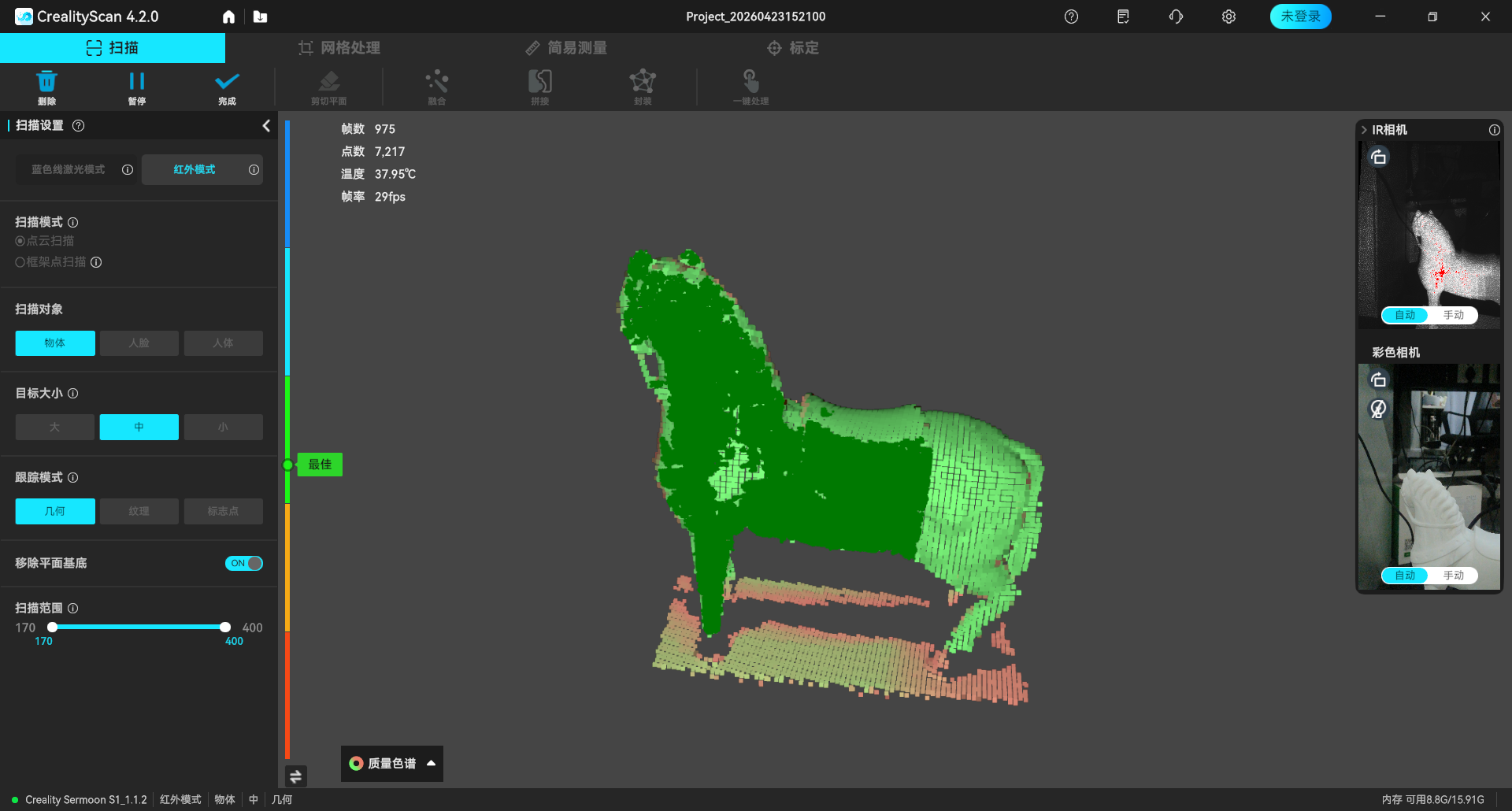Click the right handle of 扫描范围 slider
Screen dimensions: 1512x811
(x=225, y=627)
